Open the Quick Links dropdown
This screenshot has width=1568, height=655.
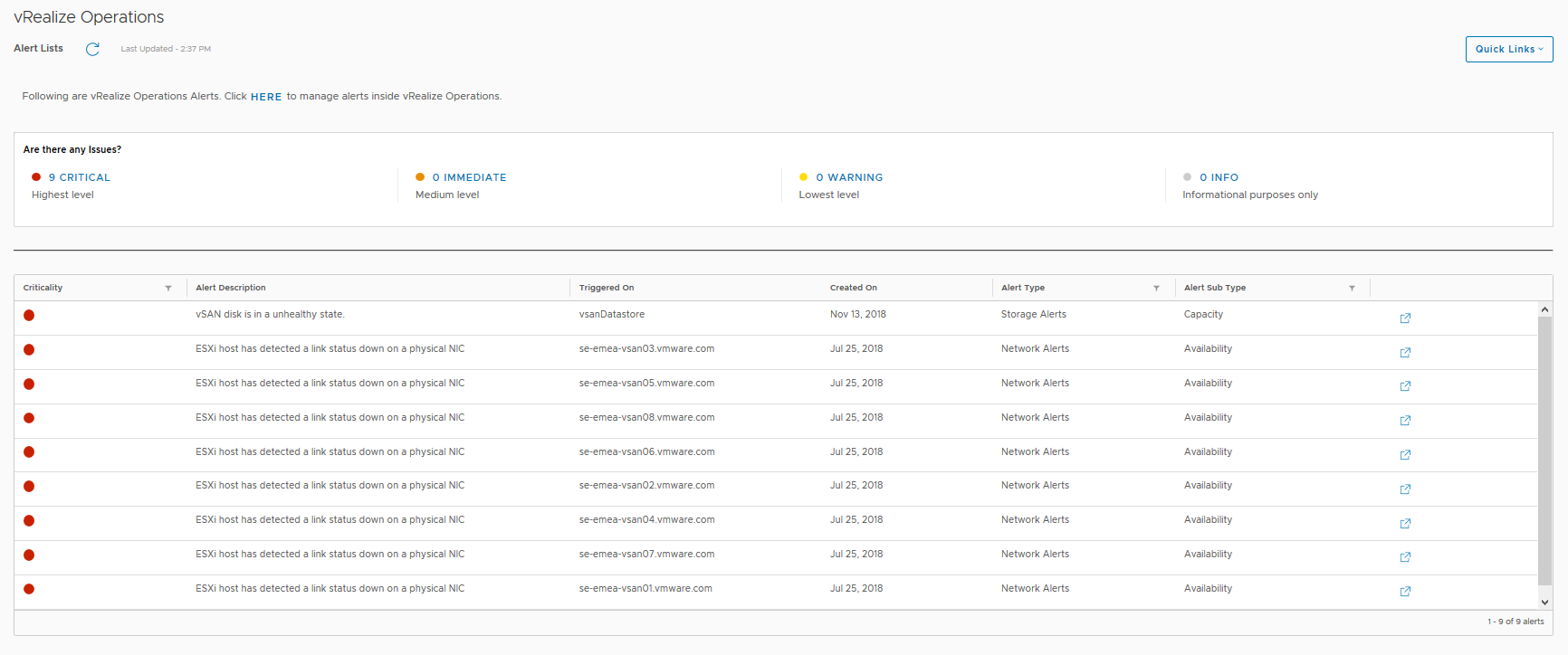coord(1509,49)
